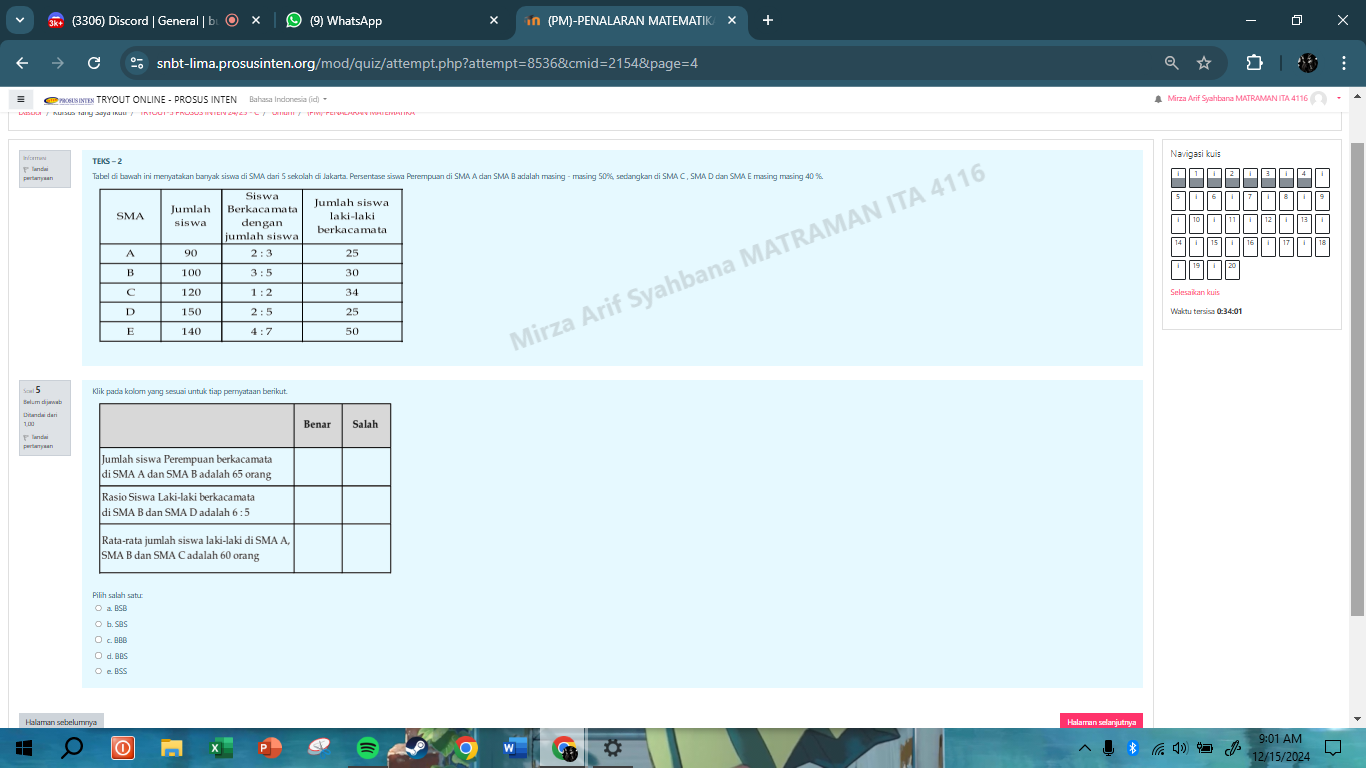Image resolution: width=1366 pixels, height=768 pixels.
Task: Click the volume speaker tray icon
Action: tap(1179, 748)
